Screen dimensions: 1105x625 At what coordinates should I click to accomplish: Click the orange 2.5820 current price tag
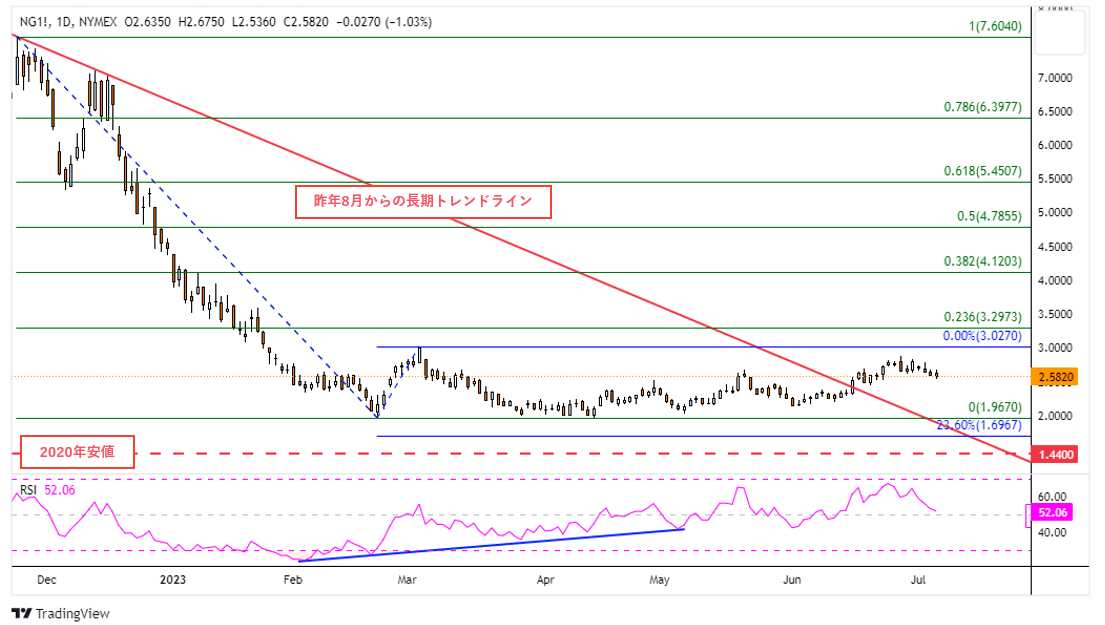tap(1055, 377)
